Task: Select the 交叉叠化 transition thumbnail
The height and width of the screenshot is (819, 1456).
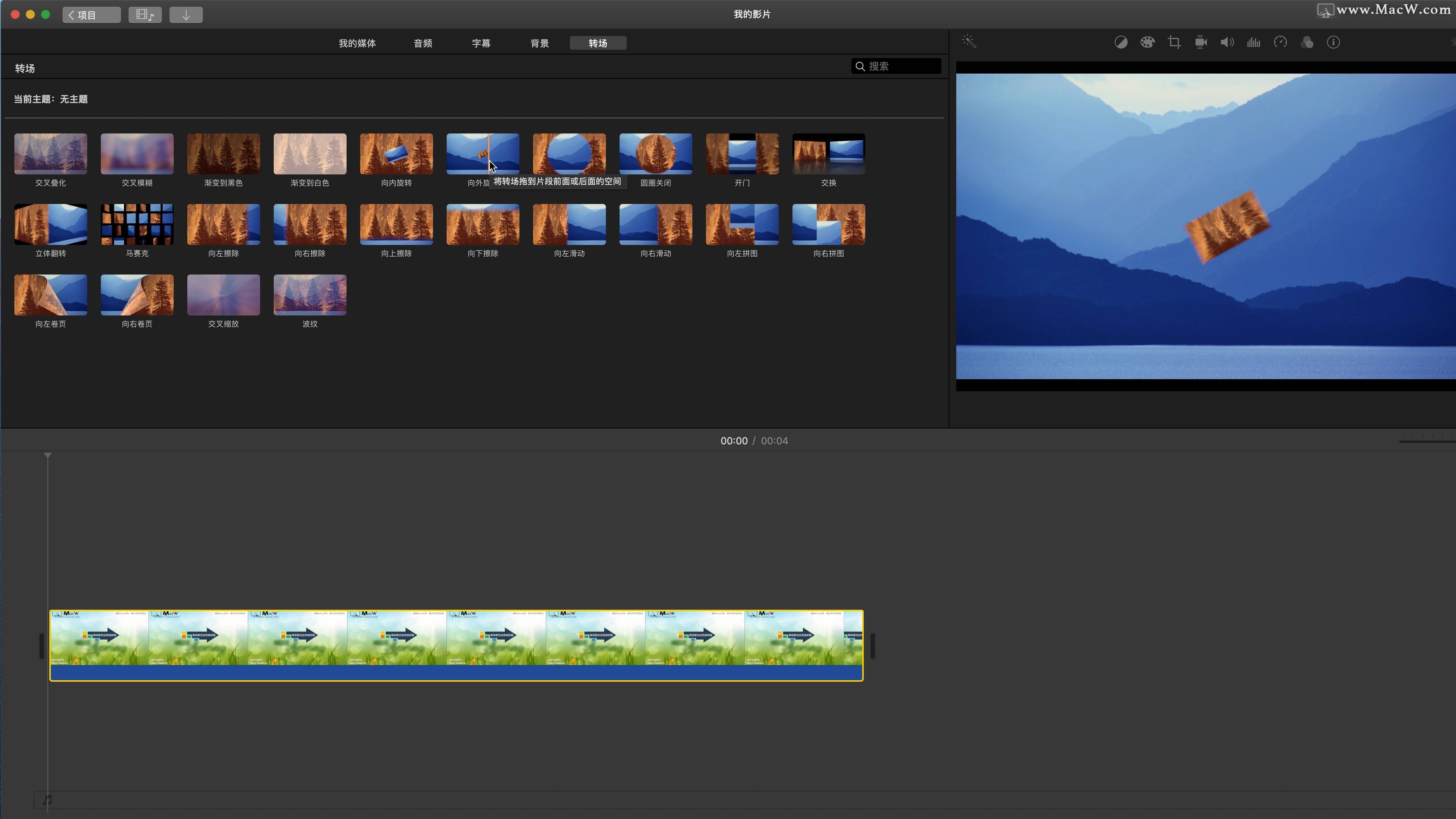Action: coord(51,154)
